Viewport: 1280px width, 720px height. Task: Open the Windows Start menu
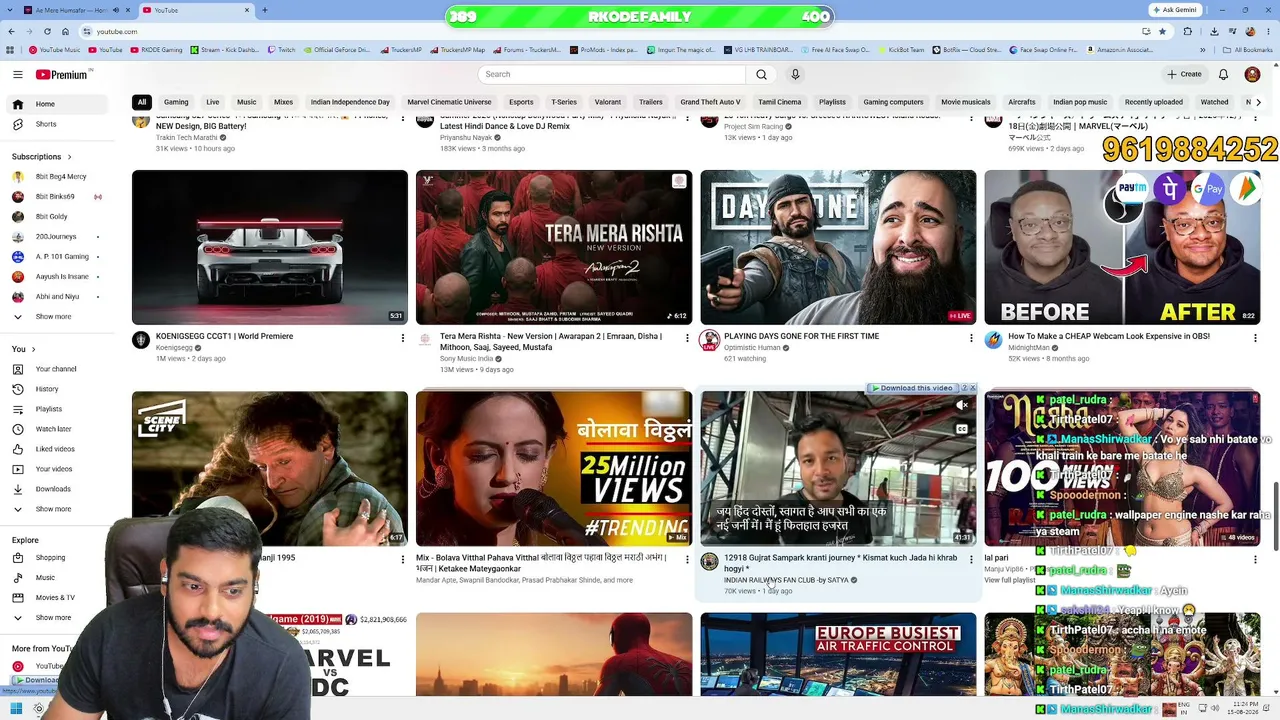[16, 709]
